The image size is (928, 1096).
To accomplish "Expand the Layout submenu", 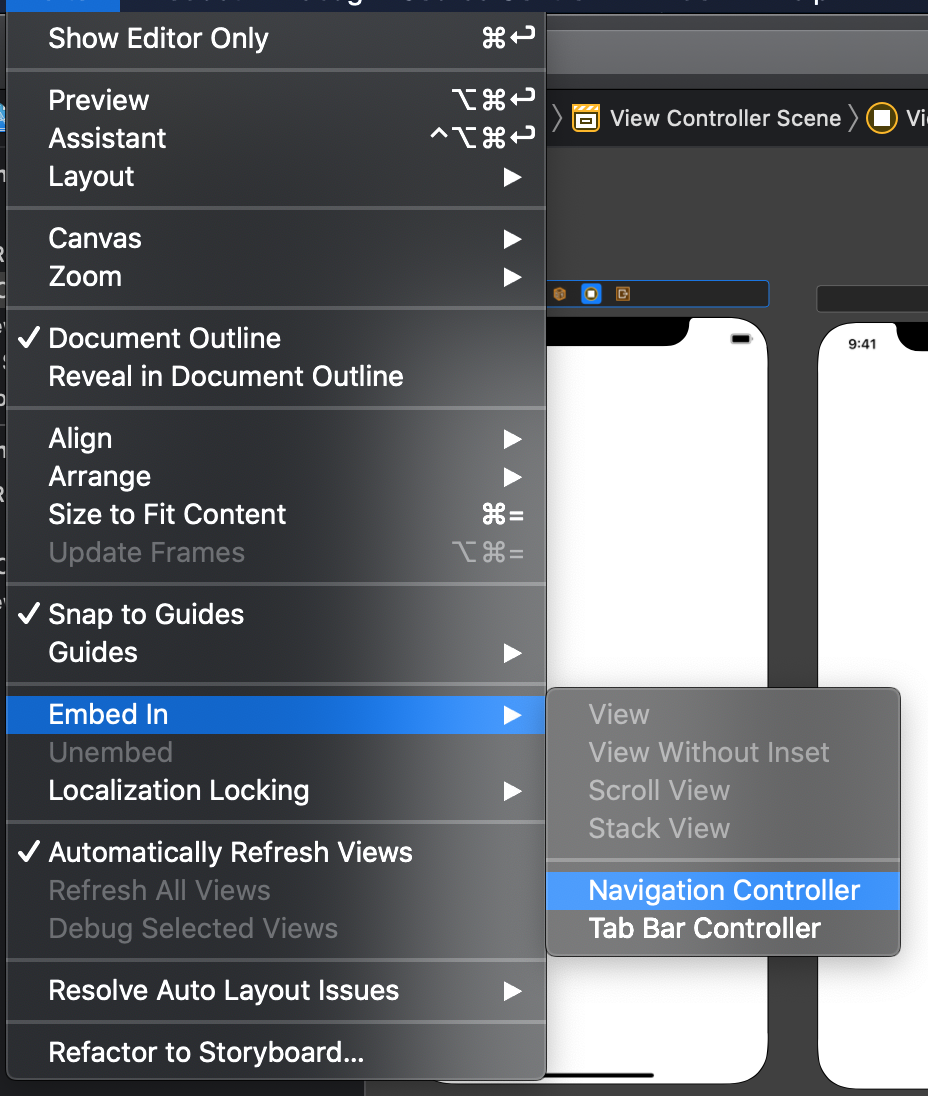I will pos(276,176).
